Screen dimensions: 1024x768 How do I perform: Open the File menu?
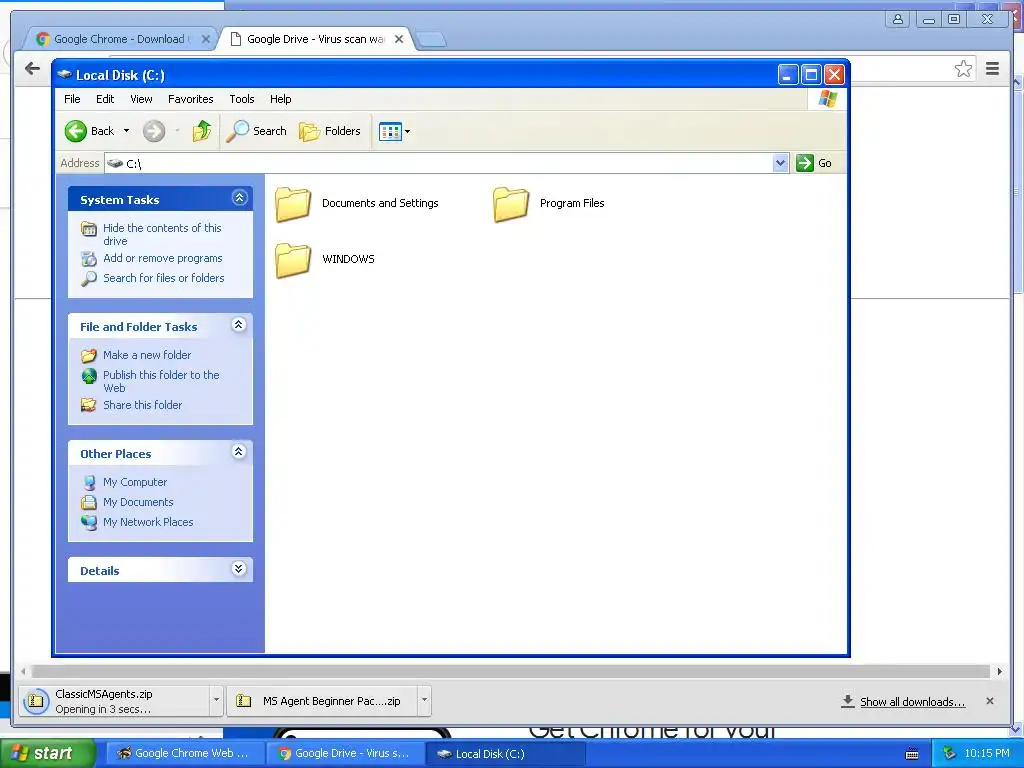tap(72, 99)
